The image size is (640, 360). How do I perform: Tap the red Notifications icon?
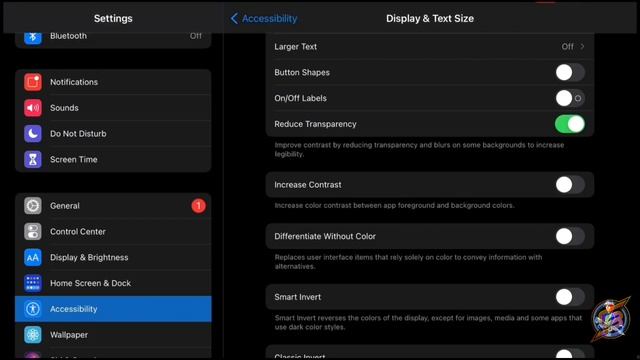[x=33, y=82]
